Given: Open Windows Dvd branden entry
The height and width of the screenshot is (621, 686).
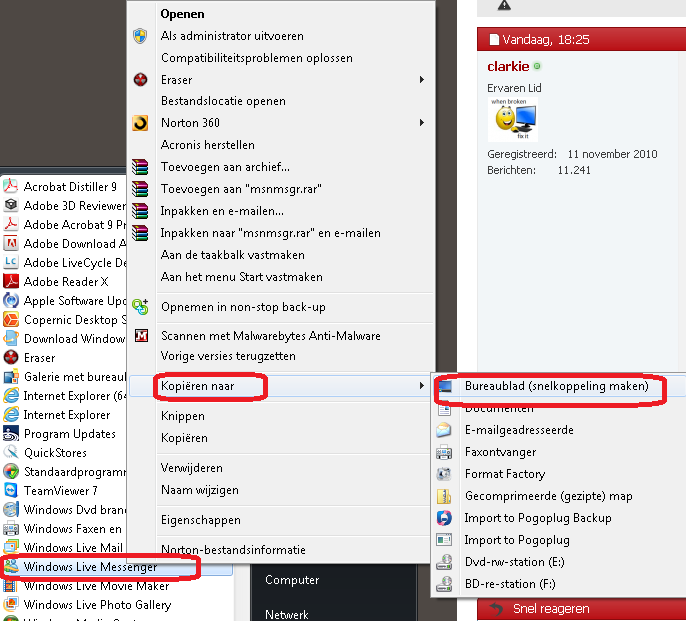Looking at the screenshot, I should click(x=64, y=509).
